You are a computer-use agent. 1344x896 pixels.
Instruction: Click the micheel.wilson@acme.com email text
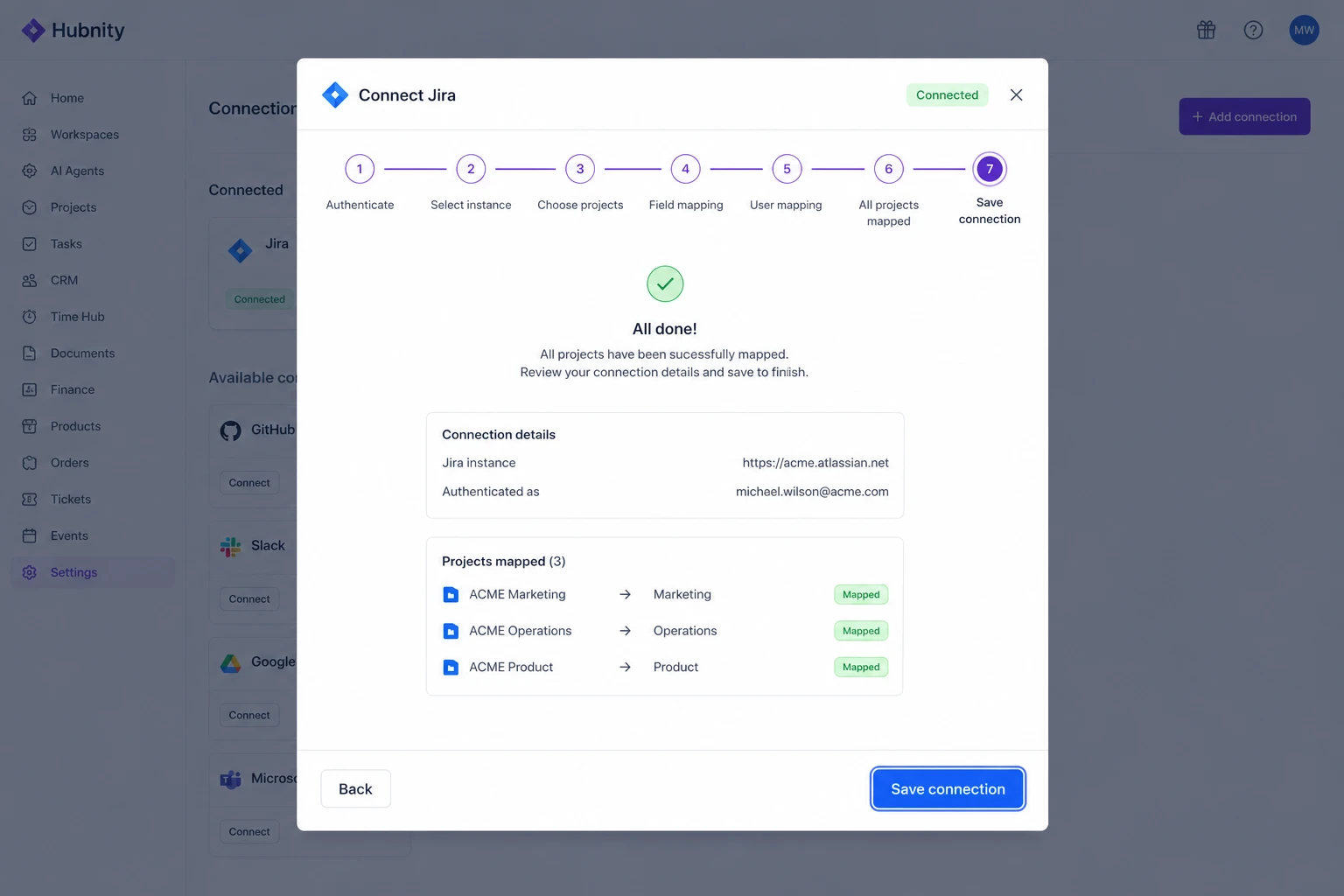click(x=812, y=492)
